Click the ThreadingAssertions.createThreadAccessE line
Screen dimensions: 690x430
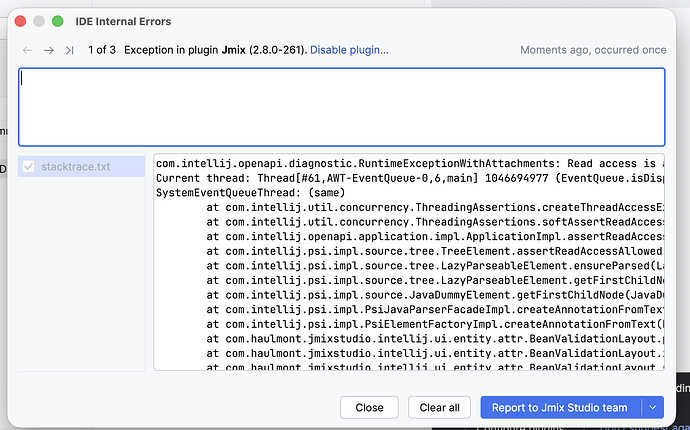[x=435, y=207]
